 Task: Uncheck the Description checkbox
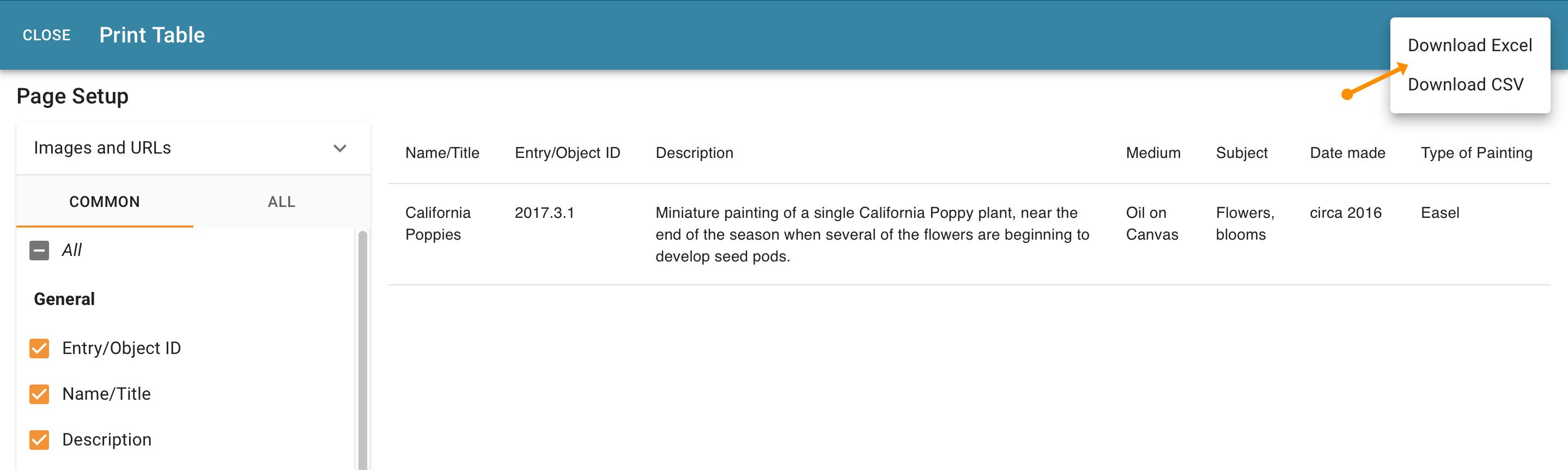(39, 440)
